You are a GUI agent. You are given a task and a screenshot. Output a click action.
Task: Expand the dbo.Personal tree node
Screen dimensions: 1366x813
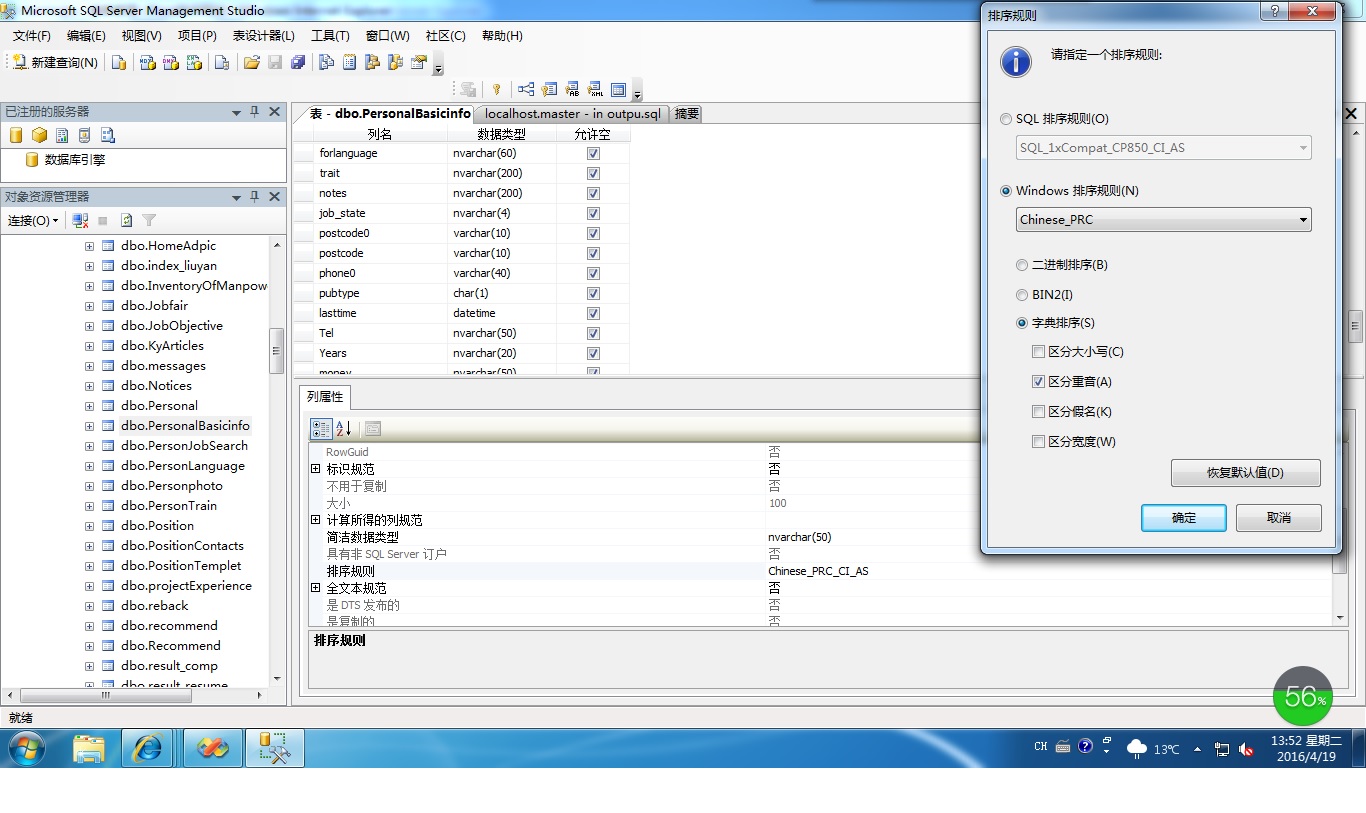pos(89,406)
